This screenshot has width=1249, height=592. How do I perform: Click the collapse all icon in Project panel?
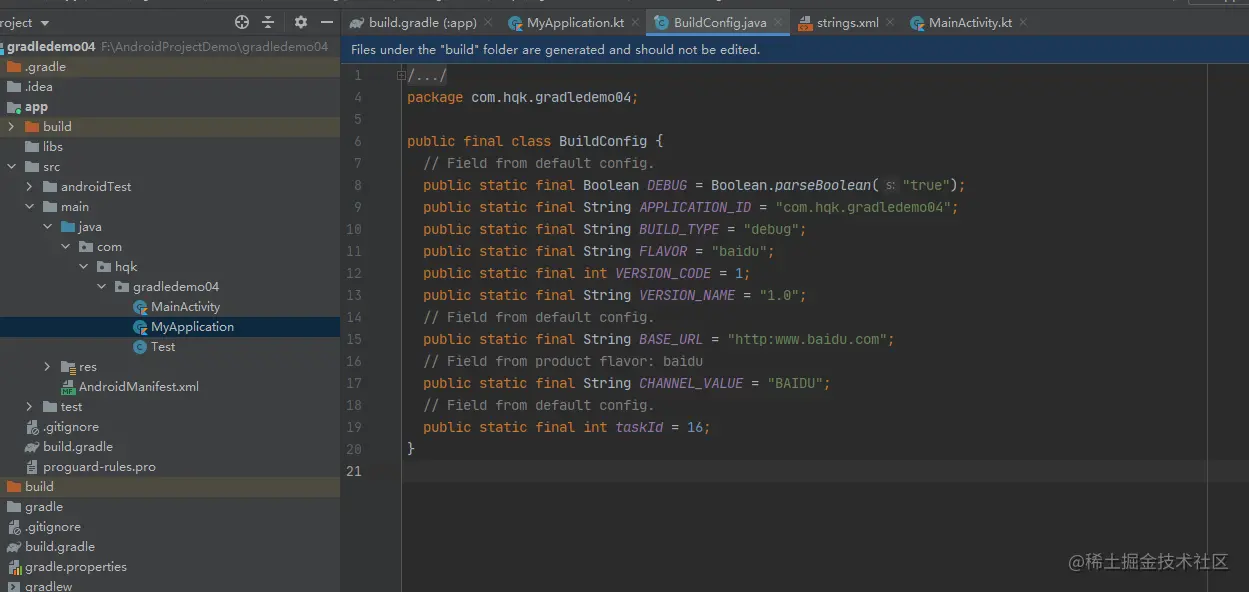[268, 22]
